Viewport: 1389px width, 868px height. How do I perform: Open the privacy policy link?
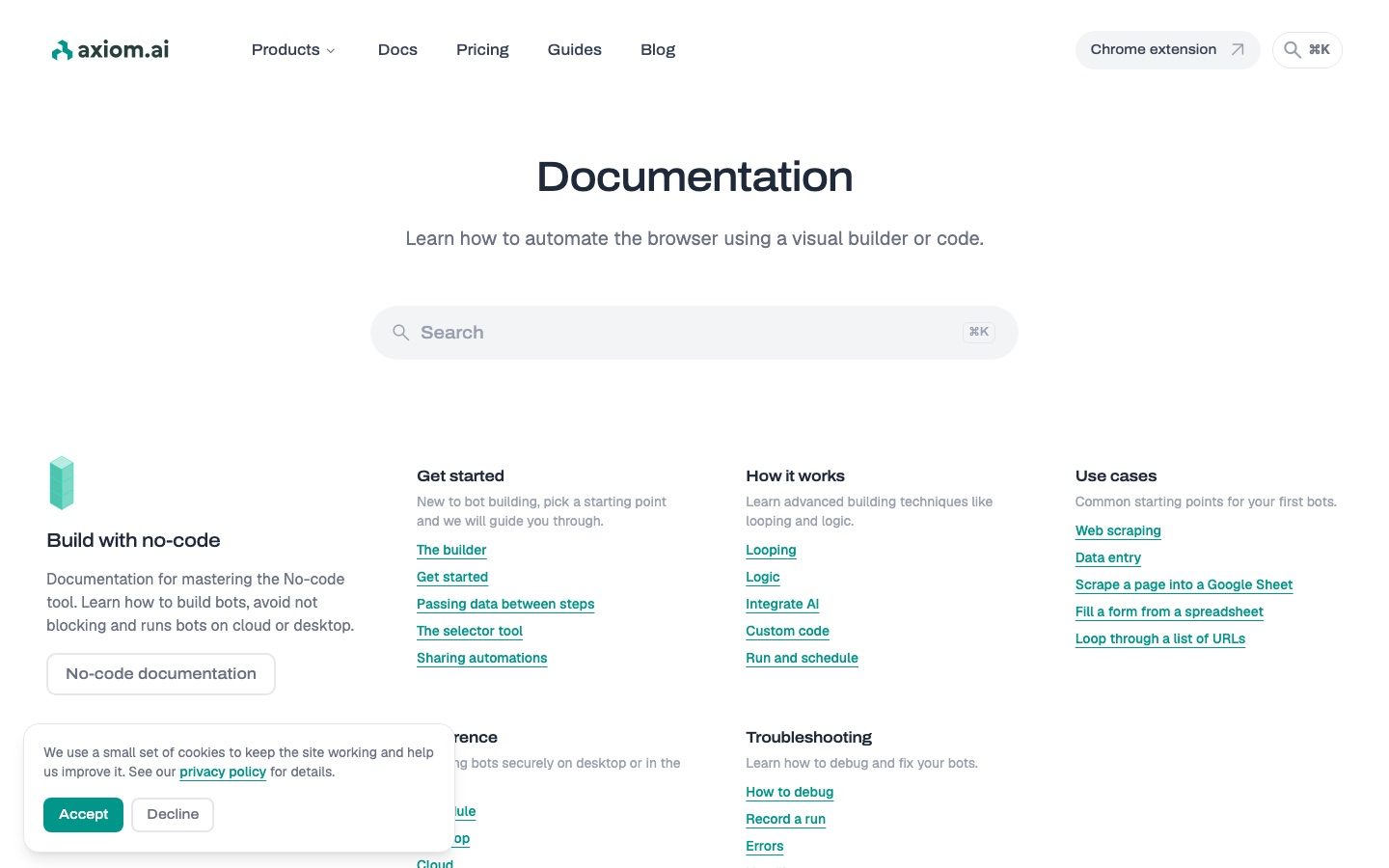pyautogui.click(x=223, y=772)
